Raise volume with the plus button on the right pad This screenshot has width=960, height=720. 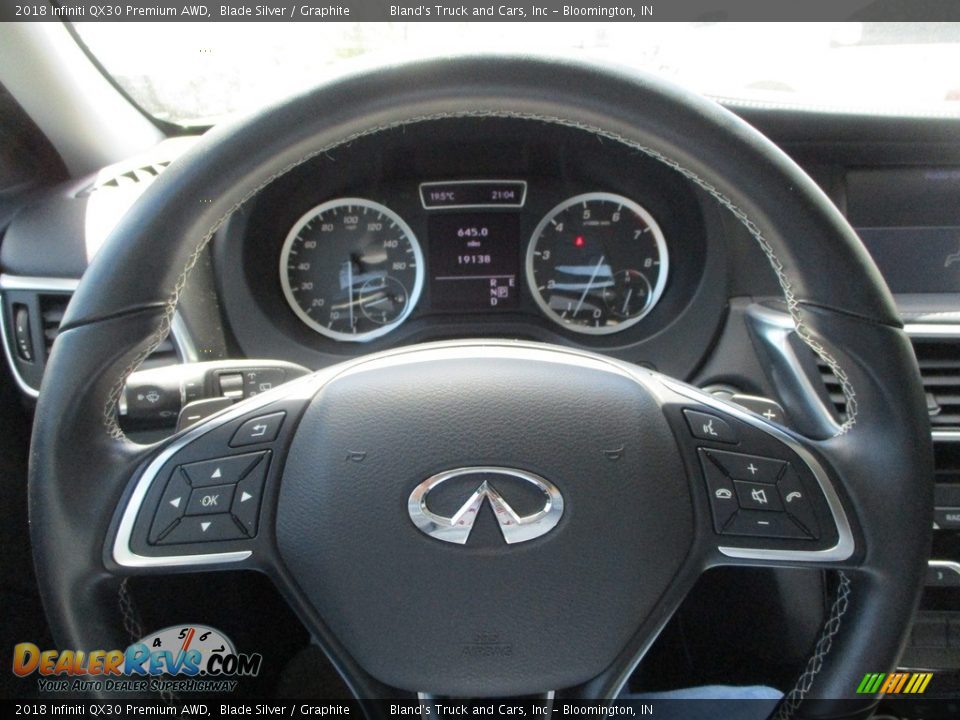(752, 468)
